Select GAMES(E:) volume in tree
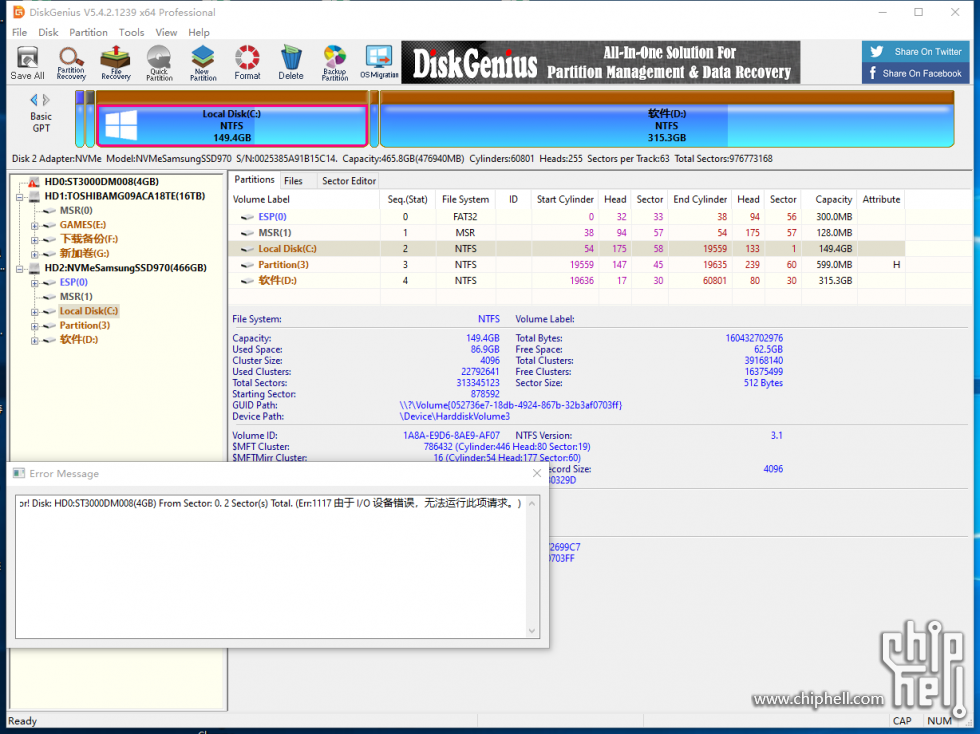The image size is (980, 734). 82,225
